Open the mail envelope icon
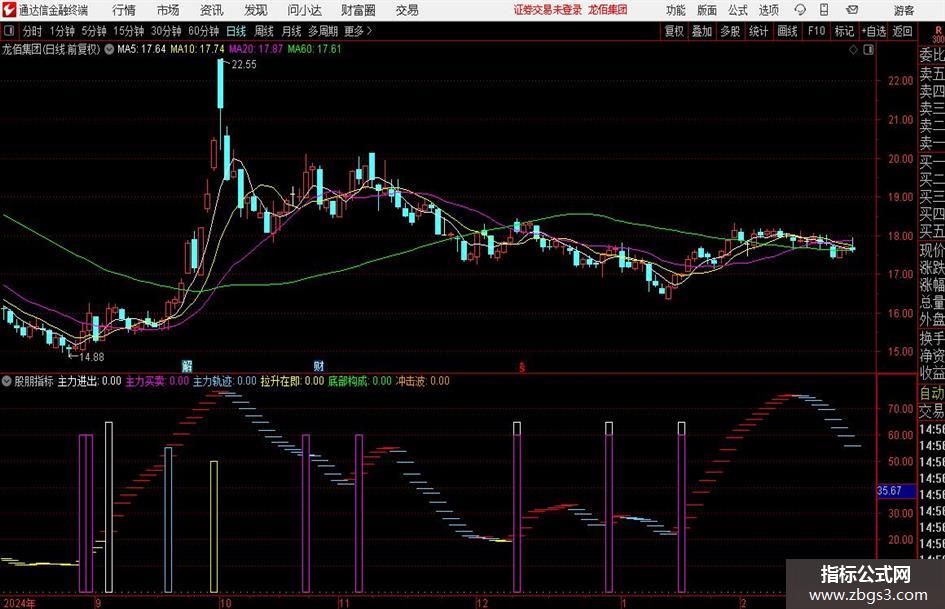Image resolution: width=945 pixels, height=609 pixels. [852, 10]
